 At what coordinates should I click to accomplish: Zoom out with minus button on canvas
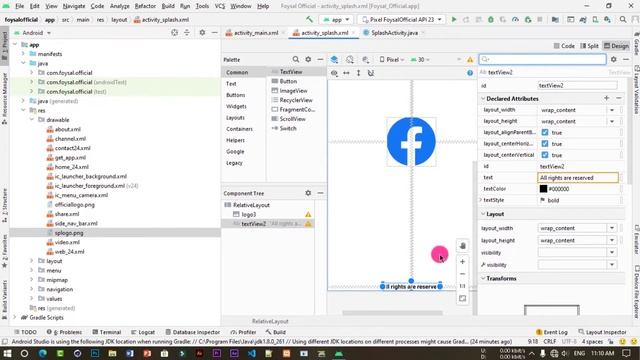click(462, 274)
